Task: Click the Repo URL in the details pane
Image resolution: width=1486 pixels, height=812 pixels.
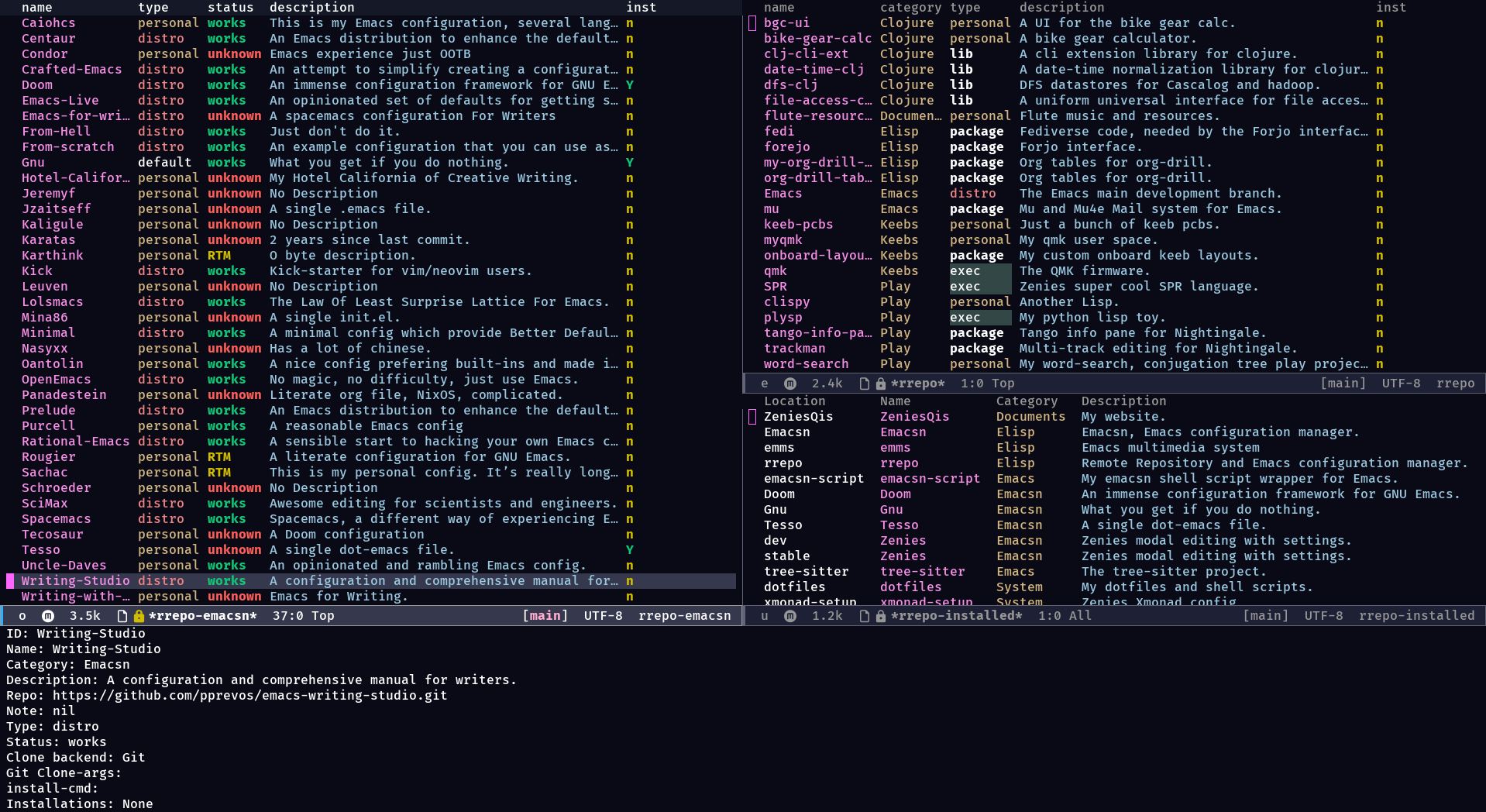Action: tap(250, 696)
